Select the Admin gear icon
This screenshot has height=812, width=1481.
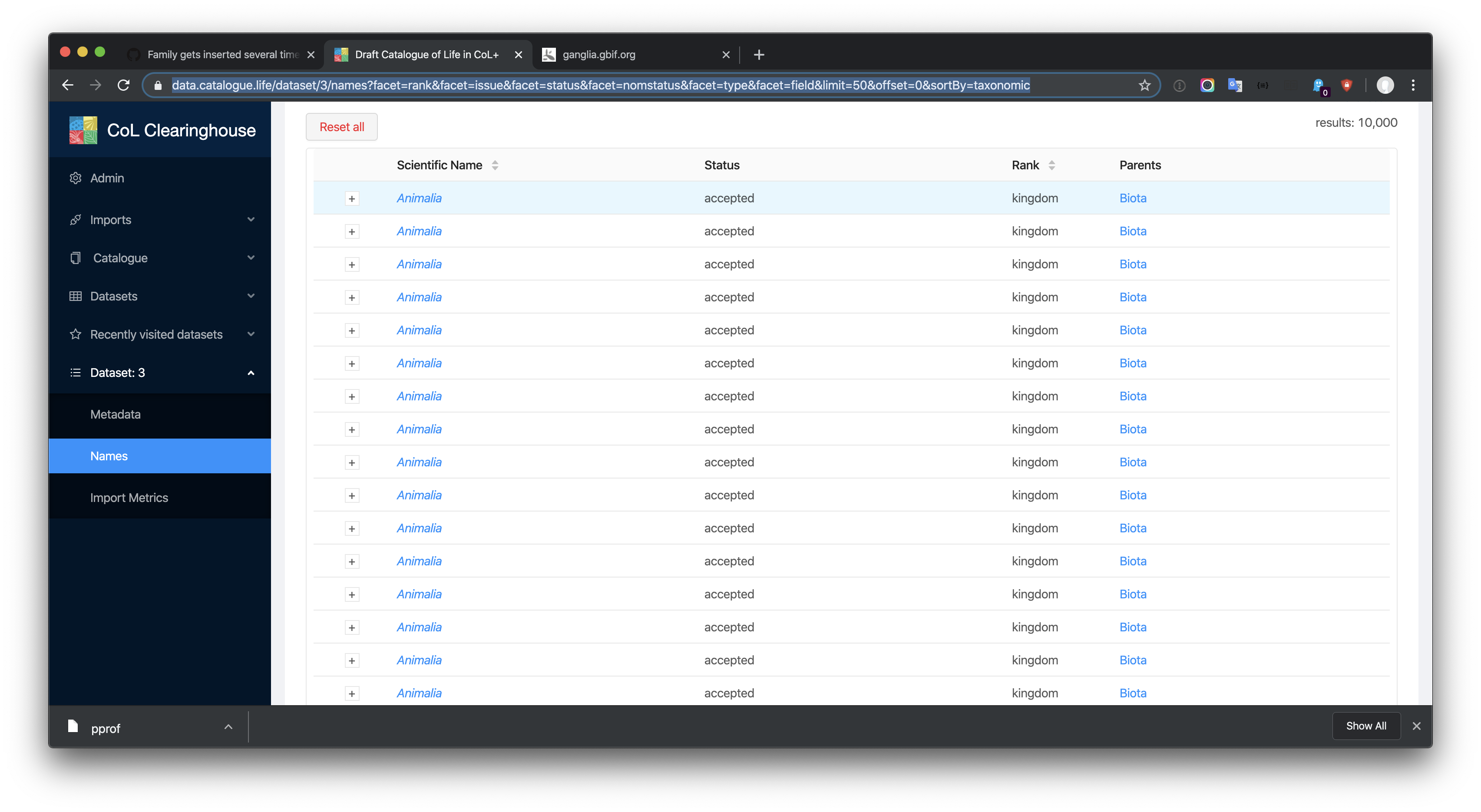click(x=75, y=178)
